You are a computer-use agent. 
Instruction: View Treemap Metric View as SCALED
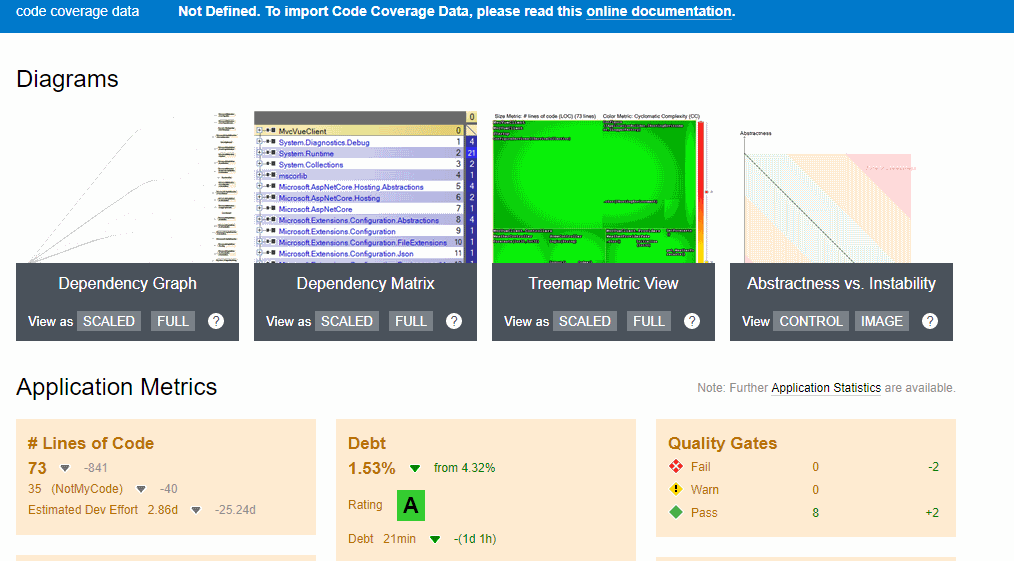(584, 321)
